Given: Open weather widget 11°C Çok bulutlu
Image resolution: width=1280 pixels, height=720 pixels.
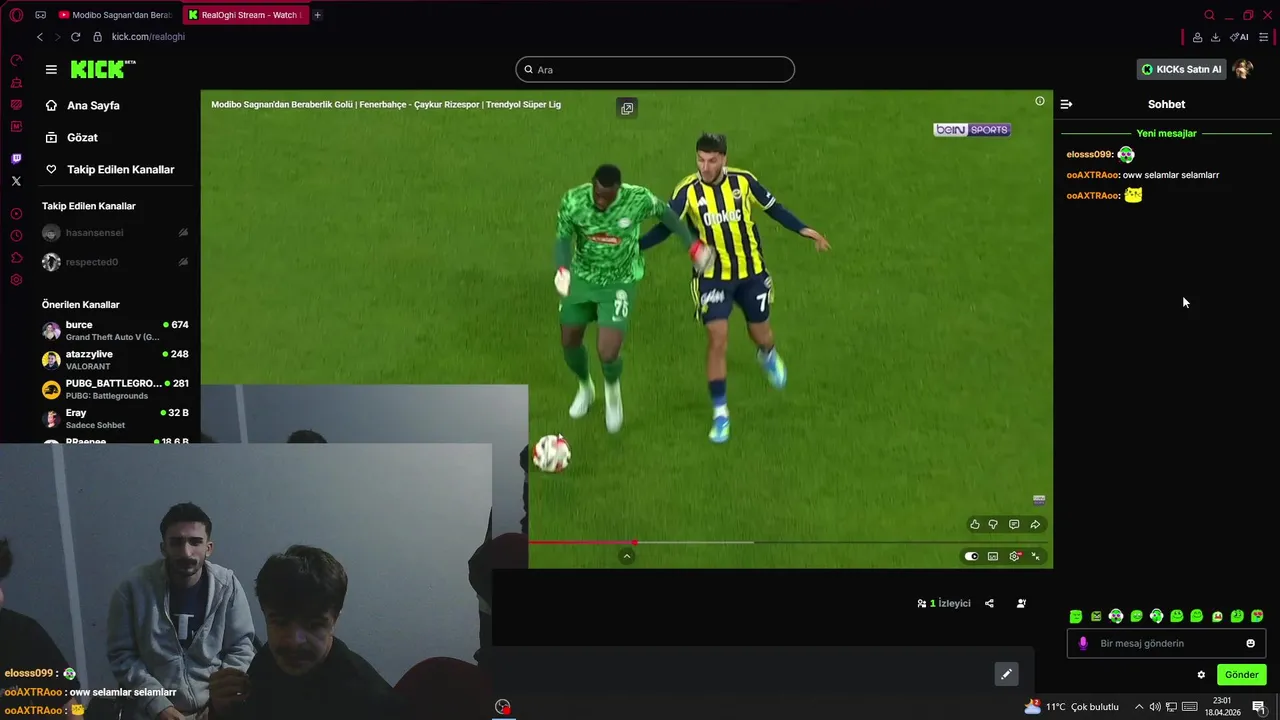Looking at the screenshot, I should coord(1071,707).
